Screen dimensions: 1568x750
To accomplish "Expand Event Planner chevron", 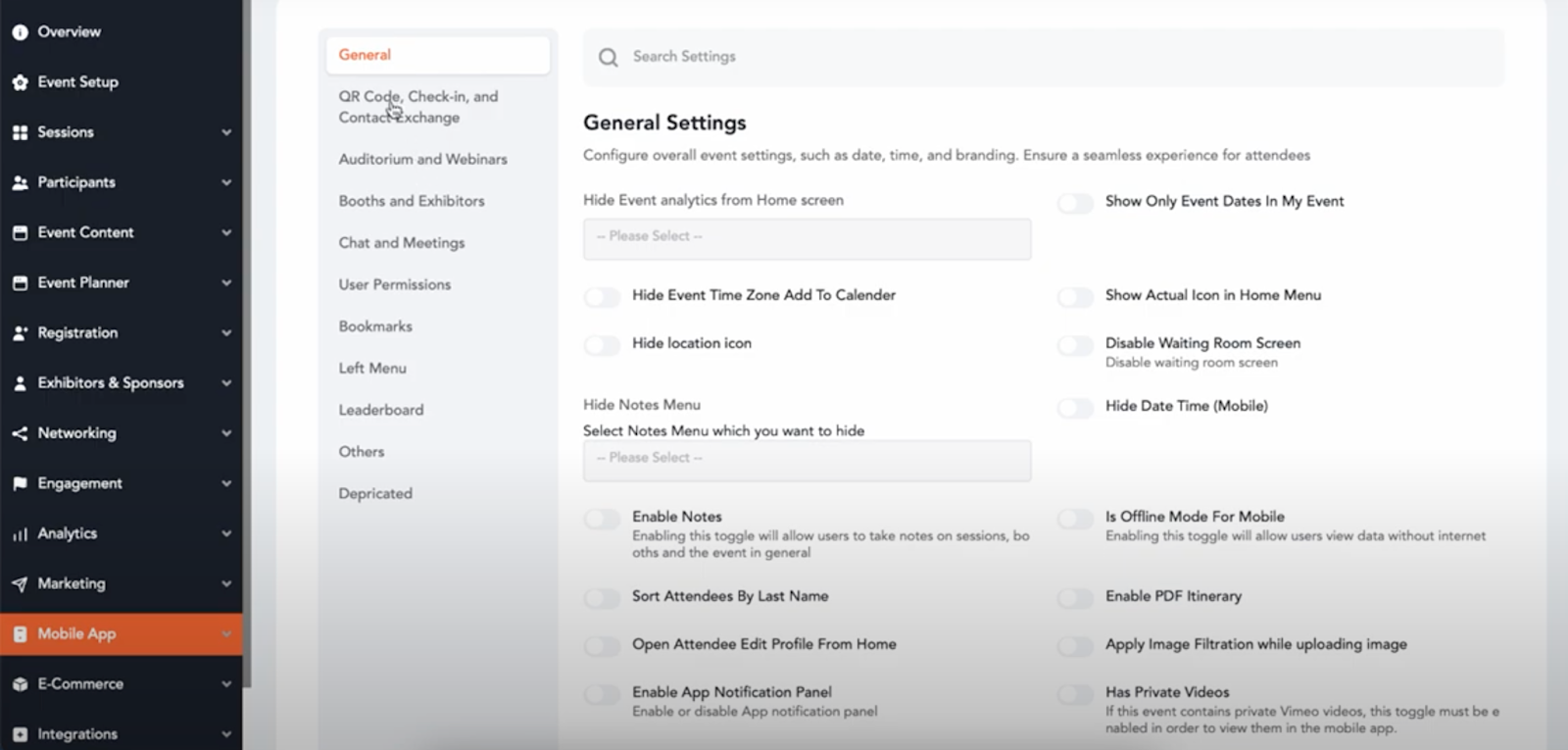I will coord(226,282).
